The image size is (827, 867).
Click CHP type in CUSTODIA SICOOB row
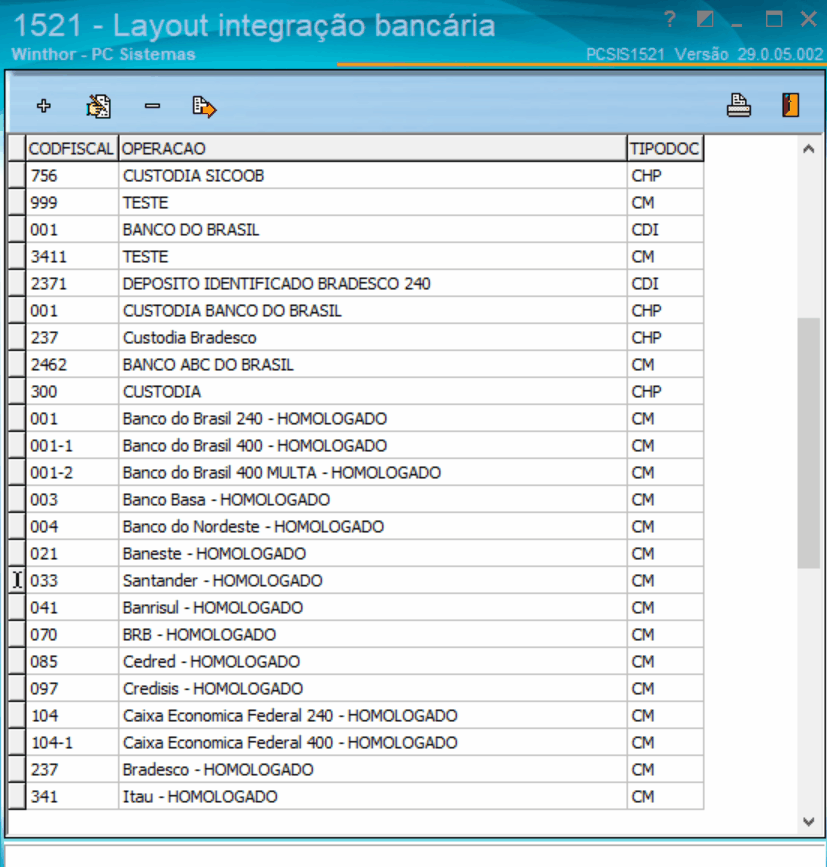pyautogui.click(x=666, y=175)
